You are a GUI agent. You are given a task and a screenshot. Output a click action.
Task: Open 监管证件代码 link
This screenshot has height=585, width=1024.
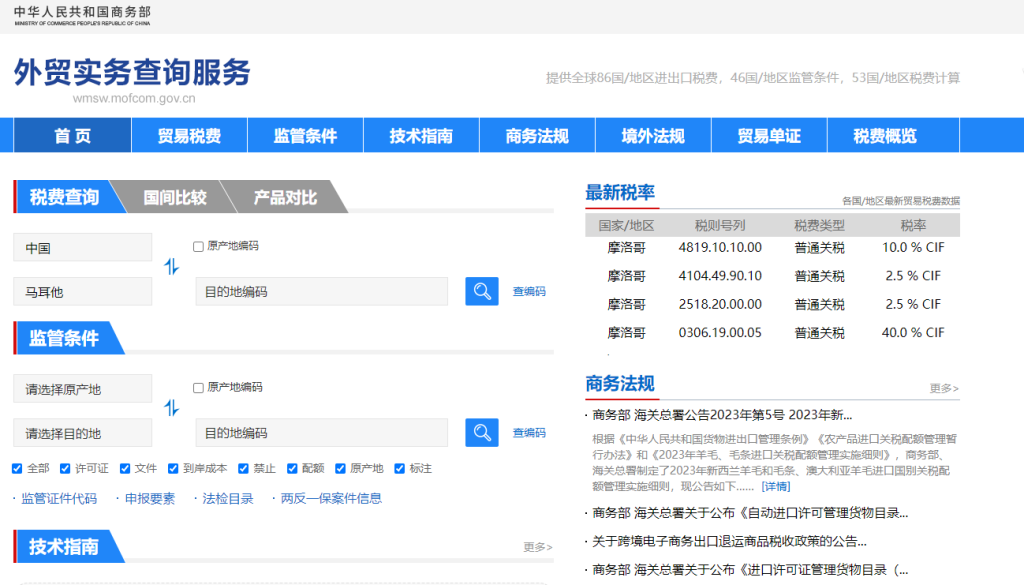tap(59, 498)
